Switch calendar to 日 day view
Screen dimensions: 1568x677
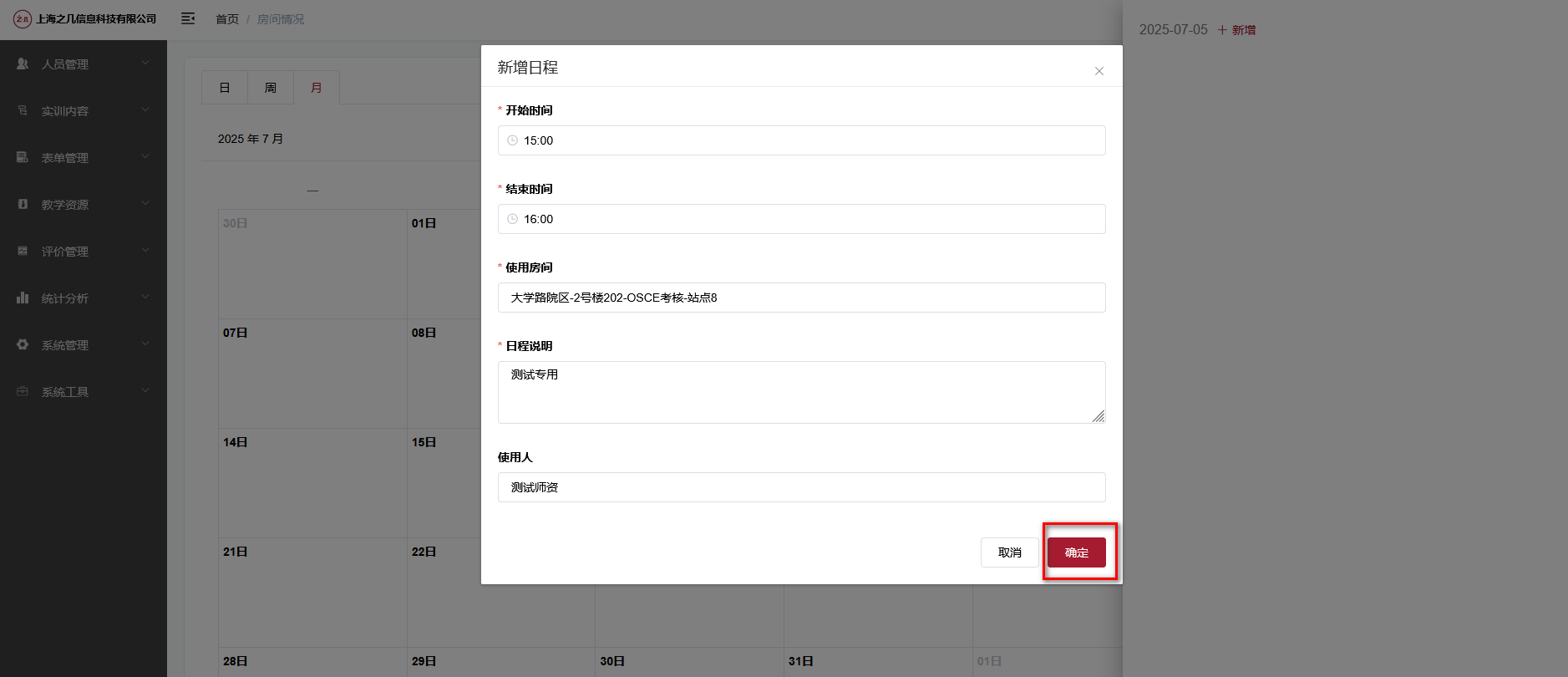click(x=225, y=88)
